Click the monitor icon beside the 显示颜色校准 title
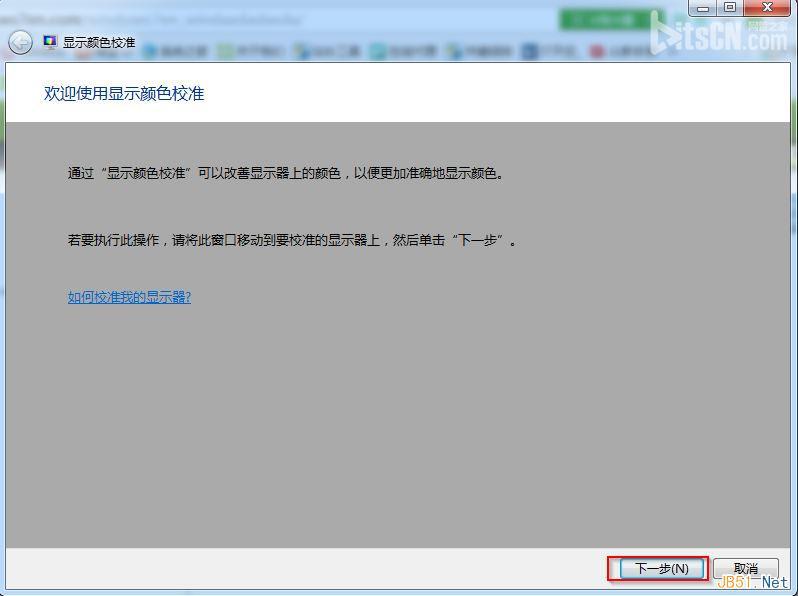This screenshot has height=596, width=798. 50,43
